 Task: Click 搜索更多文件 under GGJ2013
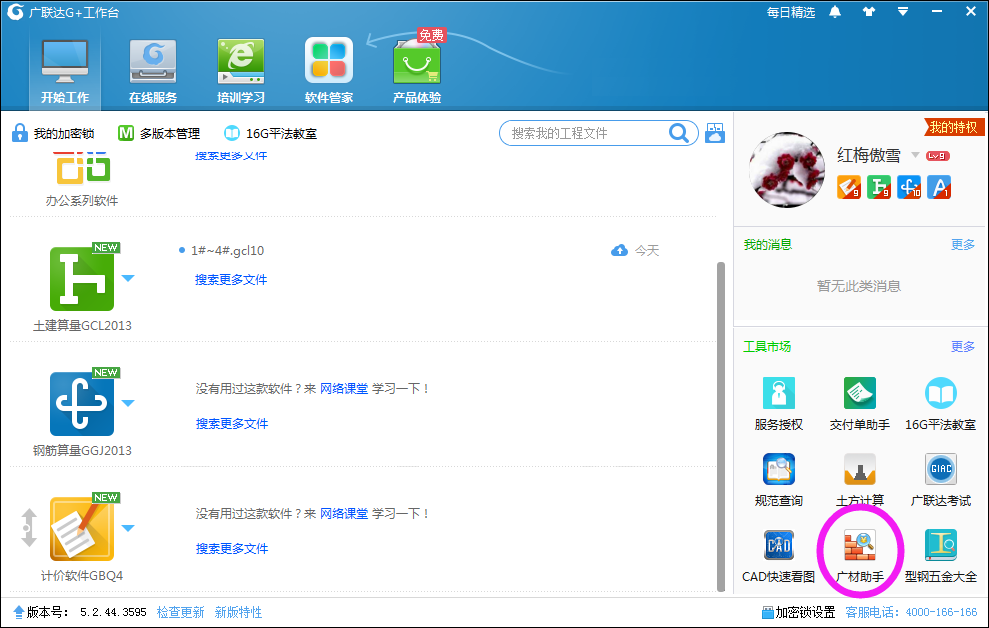[x=231, y=424]
